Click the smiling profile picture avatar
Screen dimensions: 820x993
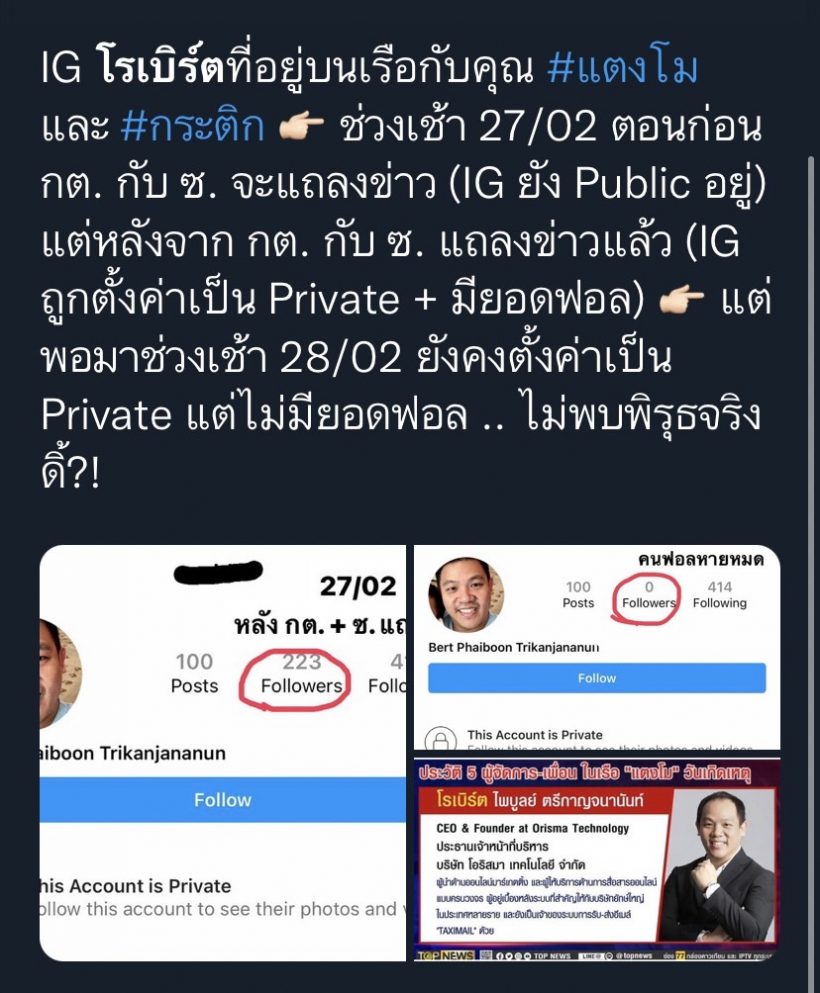(466, 594)
